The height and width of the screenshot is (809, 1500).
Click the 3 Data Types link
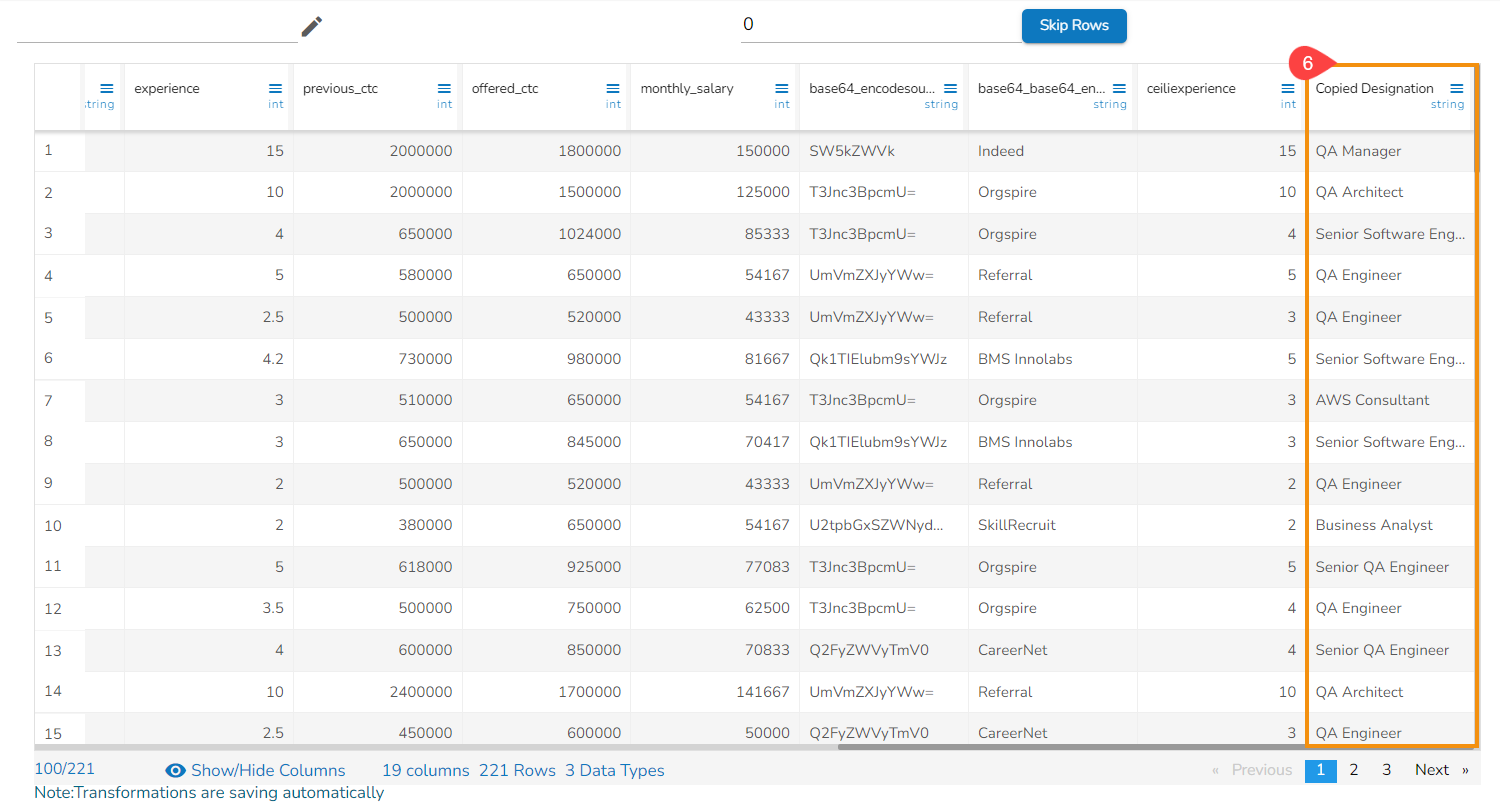click(614, 770)
